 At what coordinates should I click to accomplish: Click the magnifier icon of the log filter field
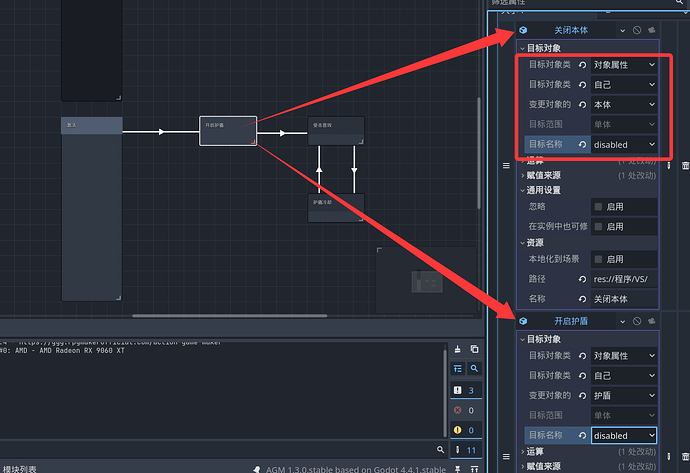pos(440,450)
